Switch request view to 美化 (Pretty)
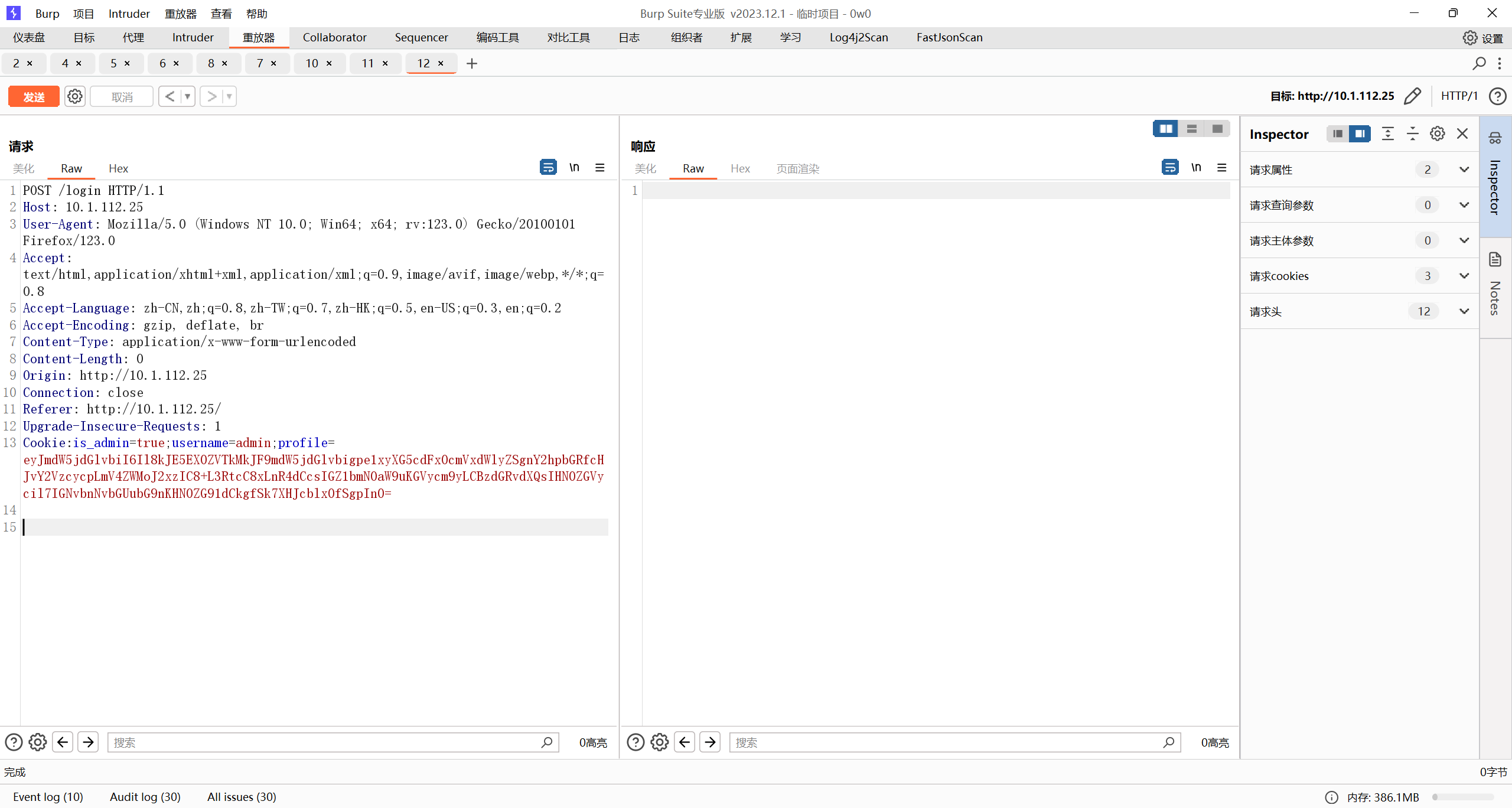 click(24, 168)
